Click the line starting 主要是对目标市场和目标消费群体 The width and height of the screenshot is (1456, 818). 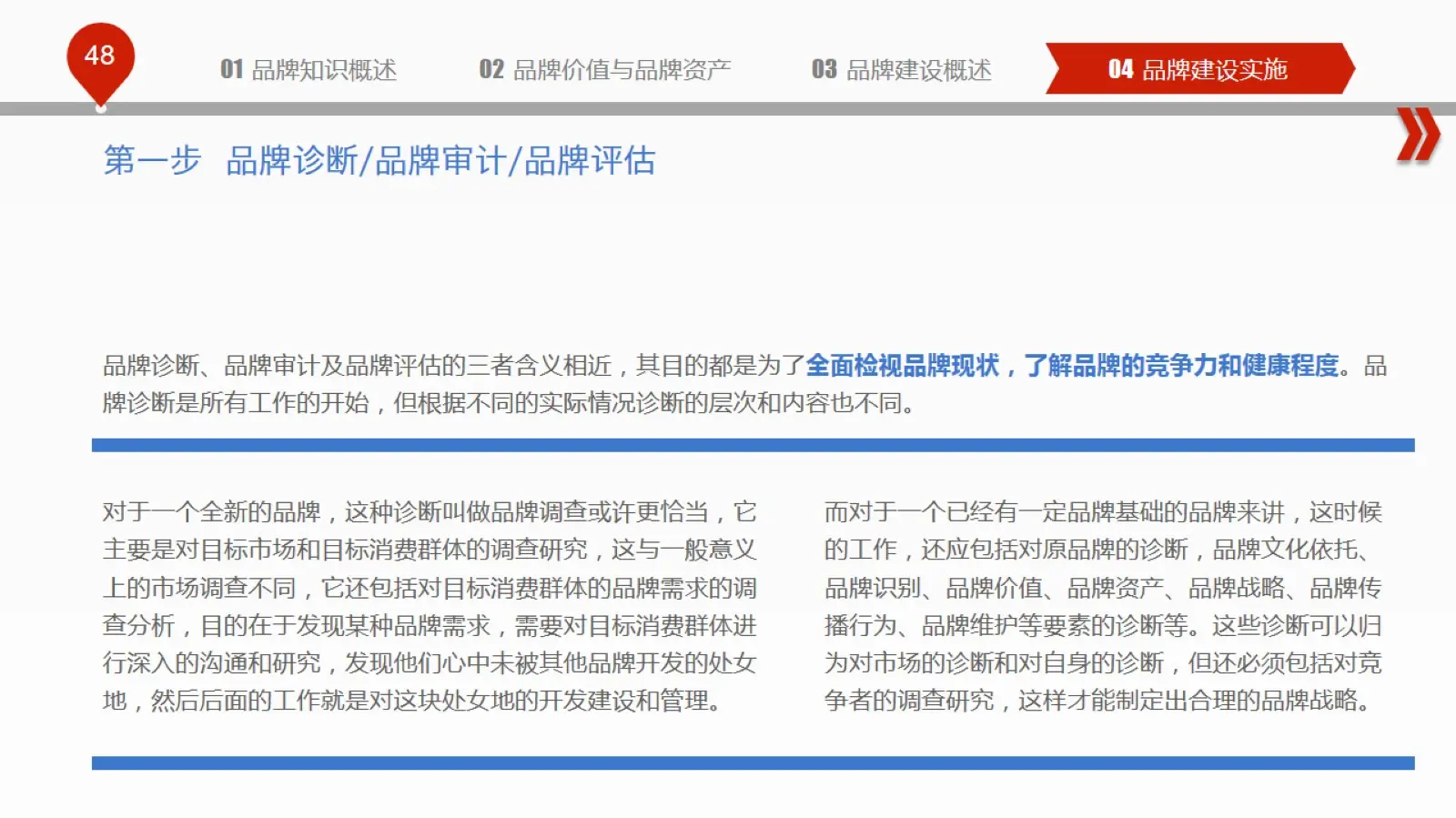[x=430, y=550]
